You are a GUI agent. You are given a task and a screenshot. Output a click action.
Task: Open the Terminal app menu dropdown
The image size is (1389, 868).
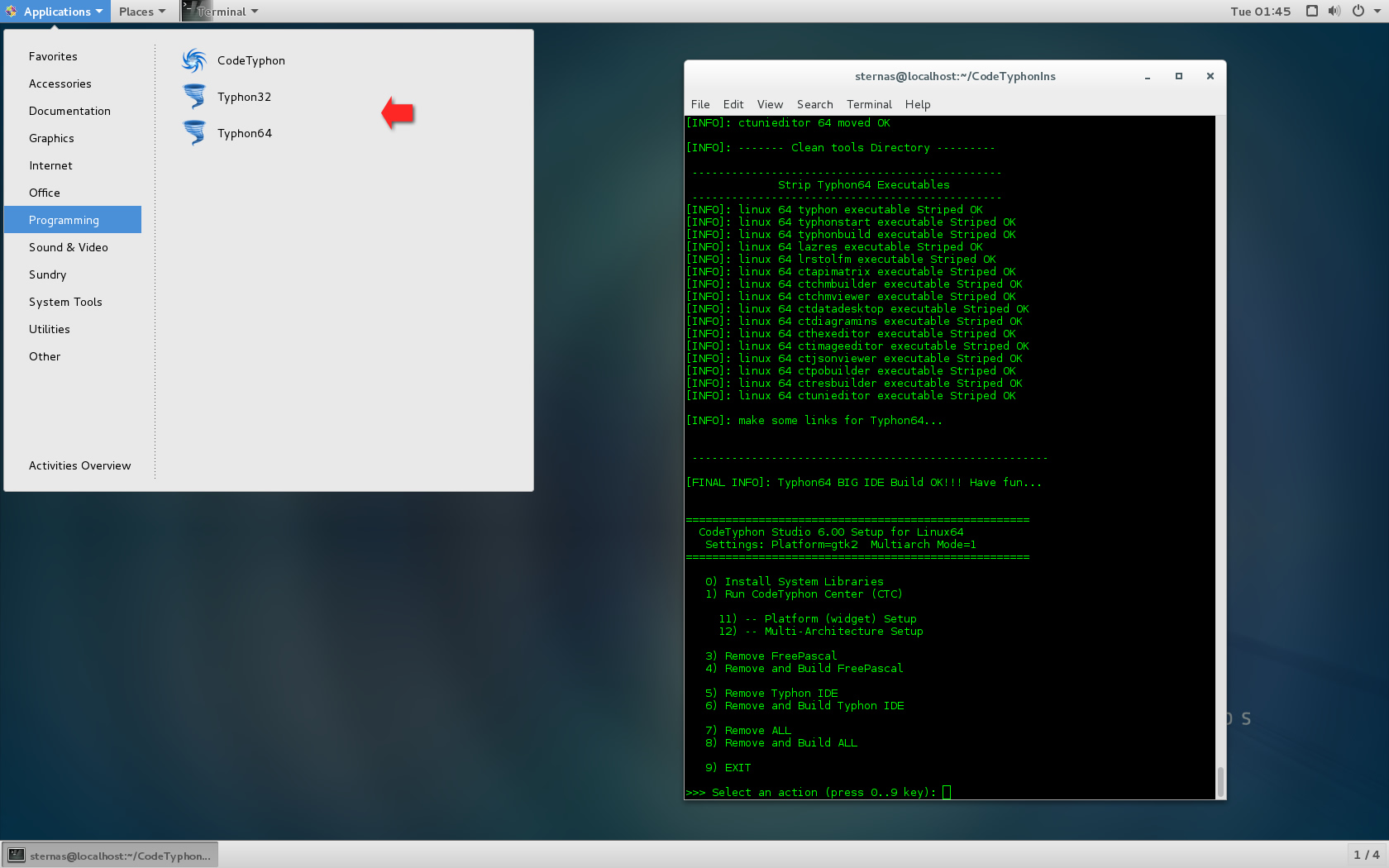(222, 12)
